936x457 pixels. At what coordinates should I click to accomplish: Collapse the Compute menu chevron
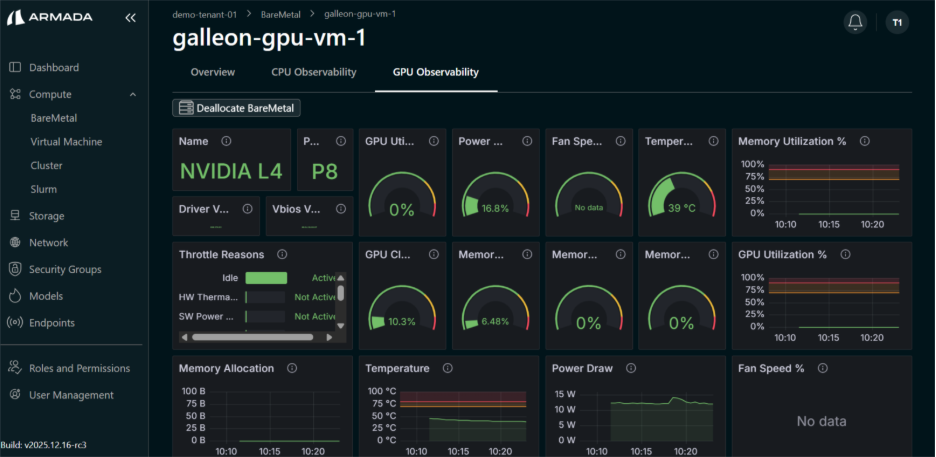click(133, 94)
